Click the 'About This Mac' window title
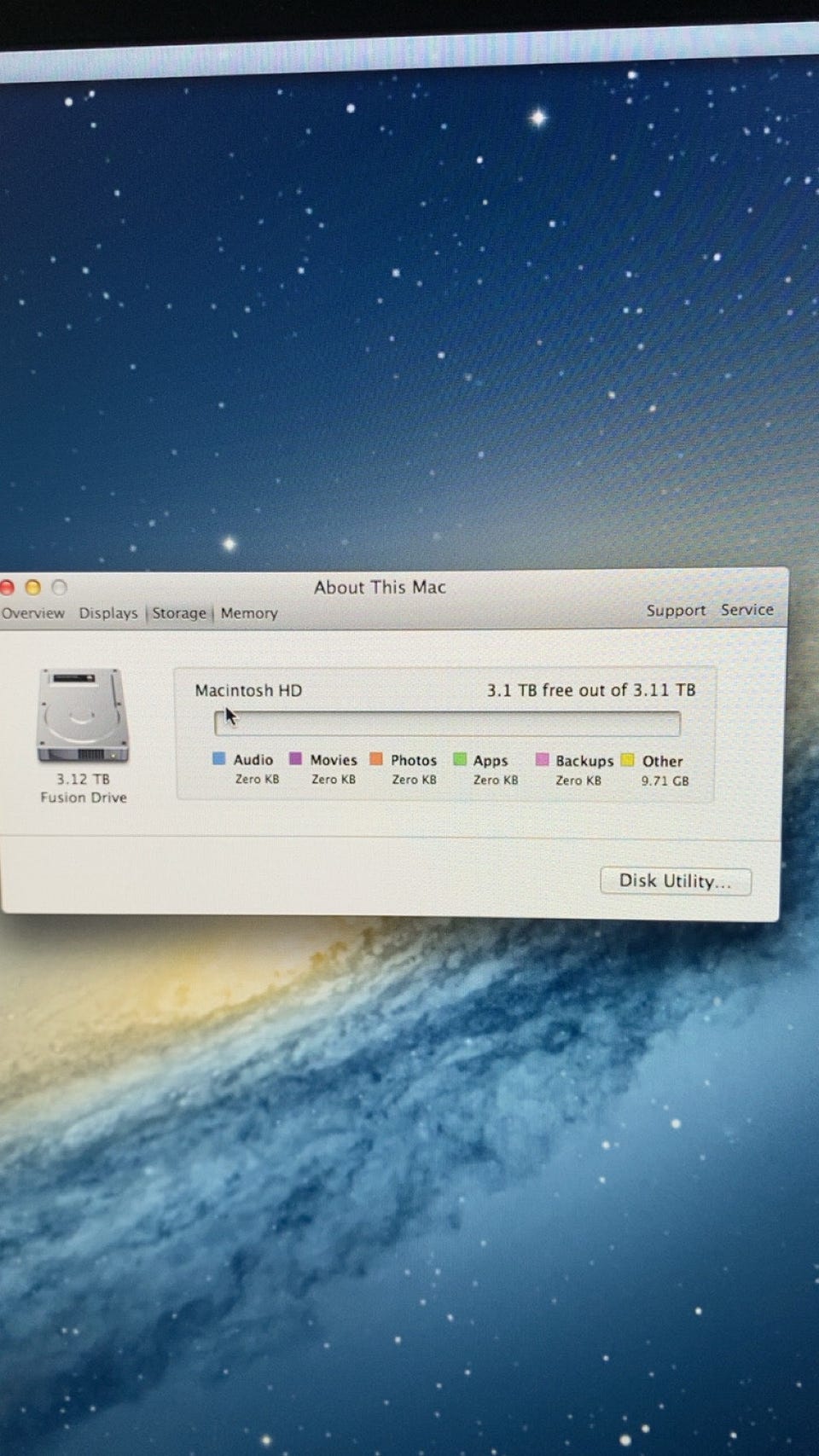 380,587
